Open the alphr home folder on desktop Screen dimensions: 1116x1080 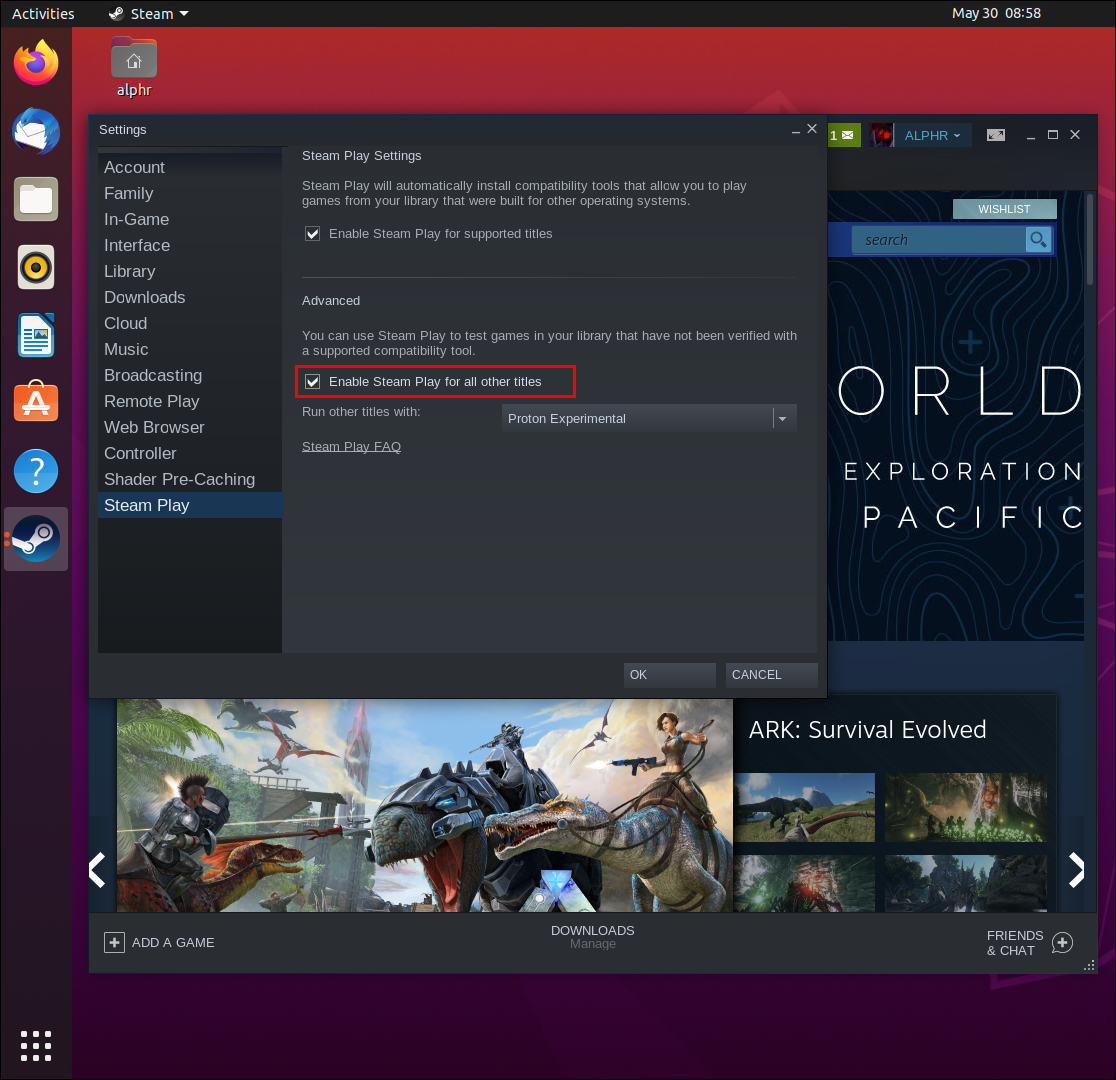click(x=134, y=68)
